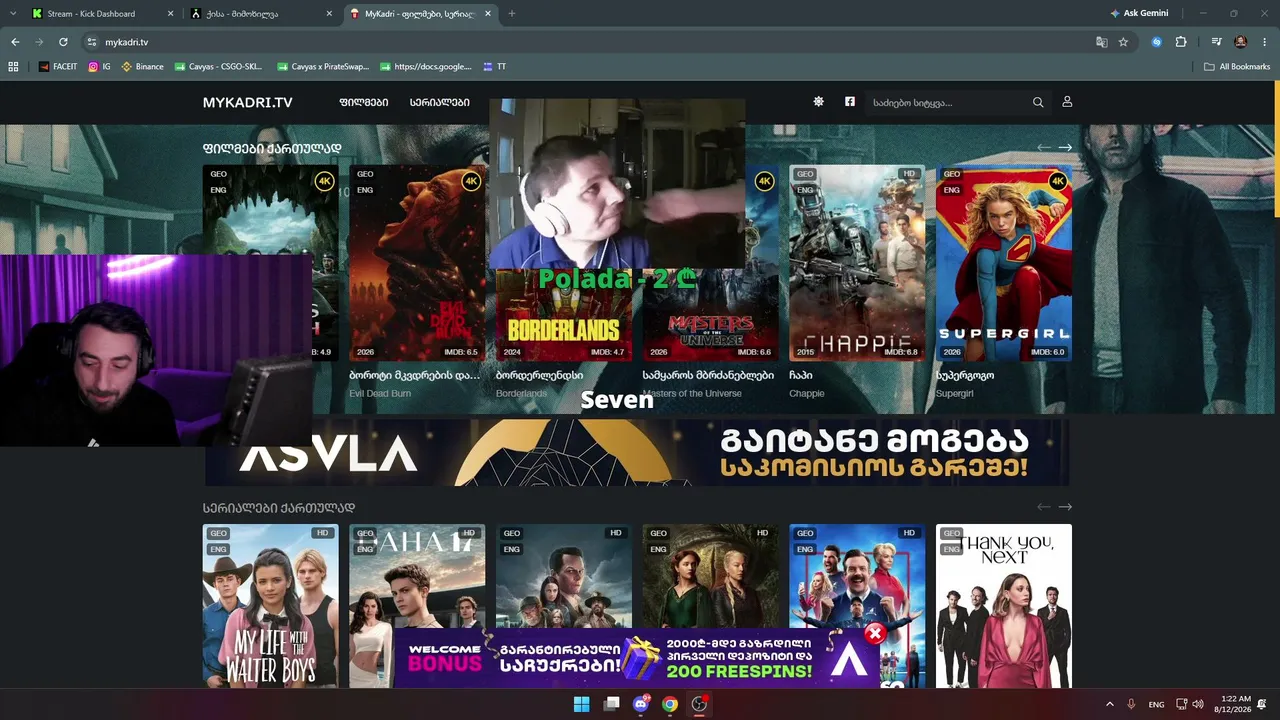Viewport: 1280px width, 720px height.
Task: Switch the ENG input language
Action: (1156, 704)
